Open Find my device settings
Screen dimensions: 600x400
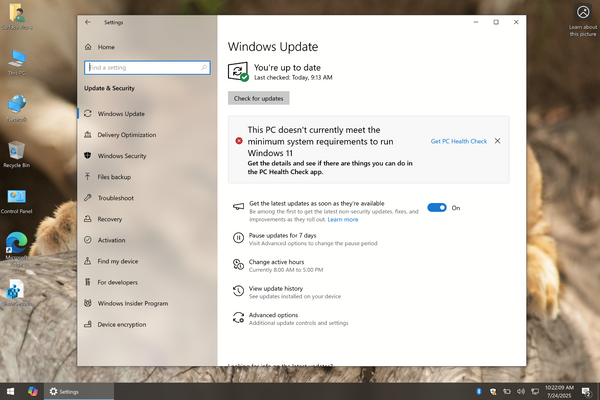(147, 261)
